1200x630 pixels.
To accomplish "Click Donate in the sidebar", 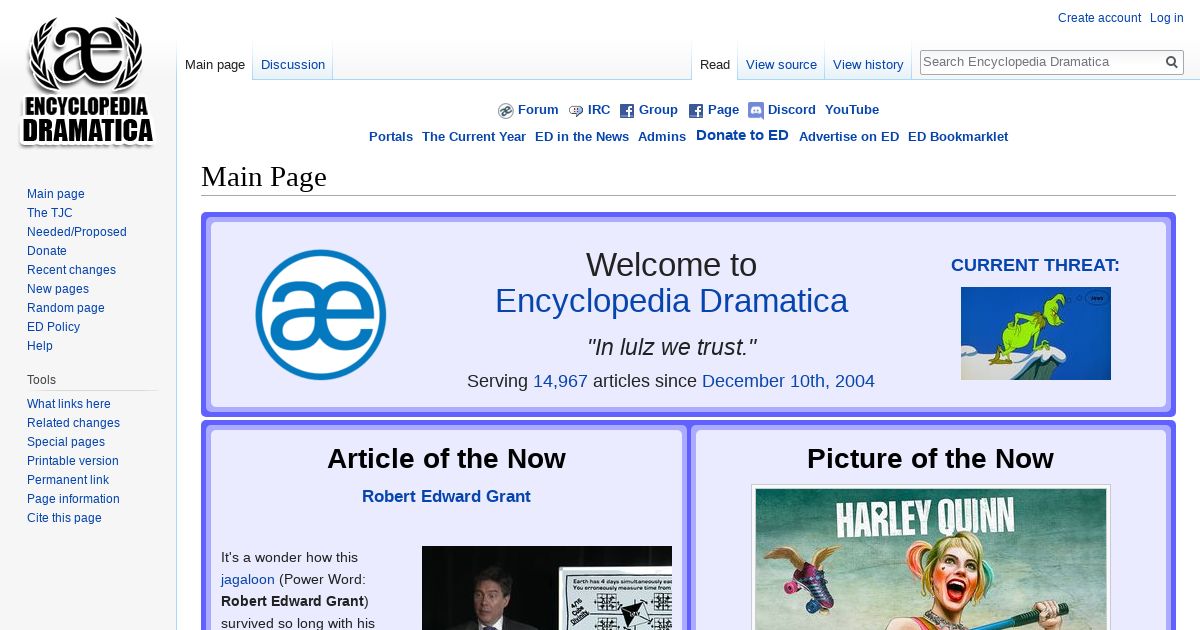I will click(47, 251).
